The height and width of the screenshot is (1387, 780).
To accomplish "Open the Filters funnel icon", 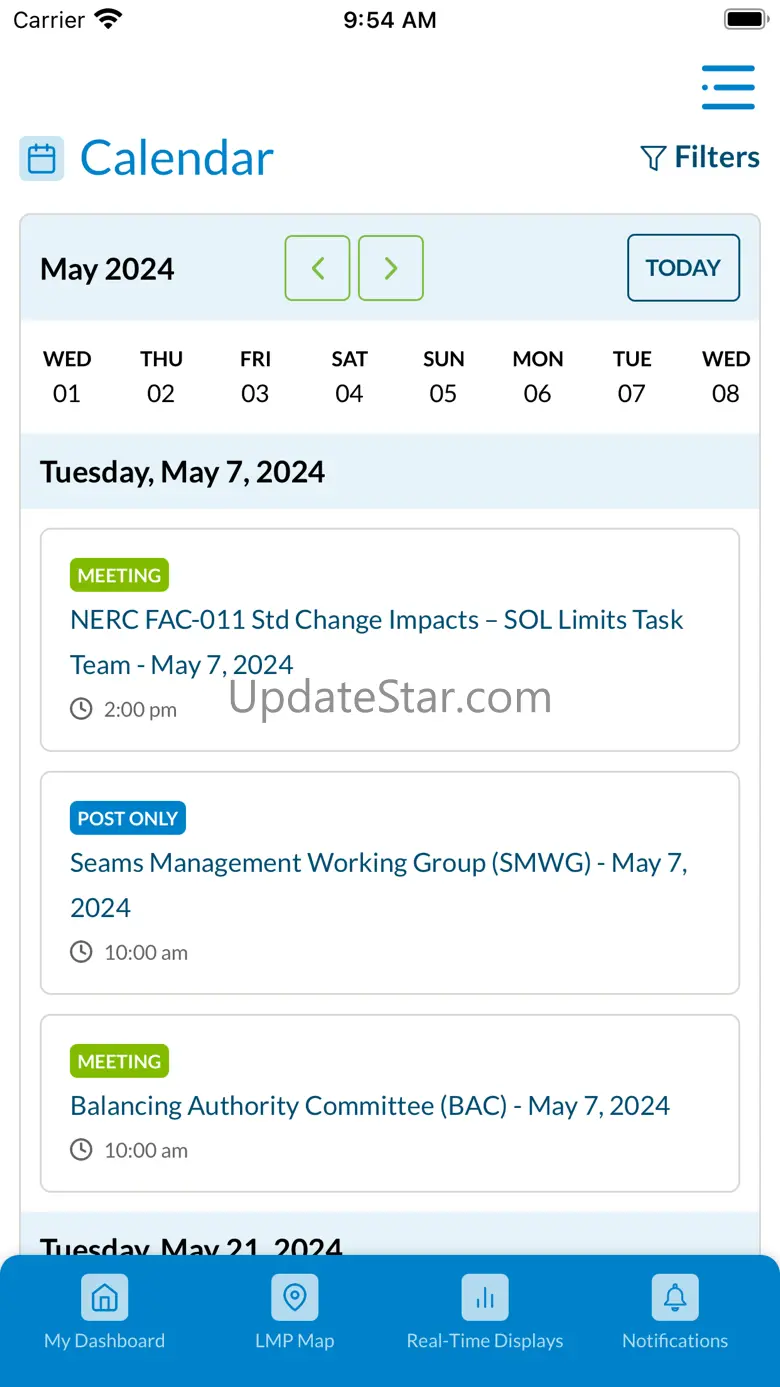I will coord(653,158).
